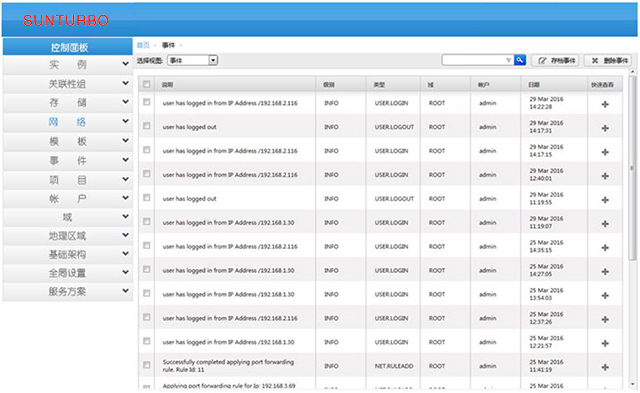Open the 事件 sidebar menu item
640x393 pixels.
(68, 160)
